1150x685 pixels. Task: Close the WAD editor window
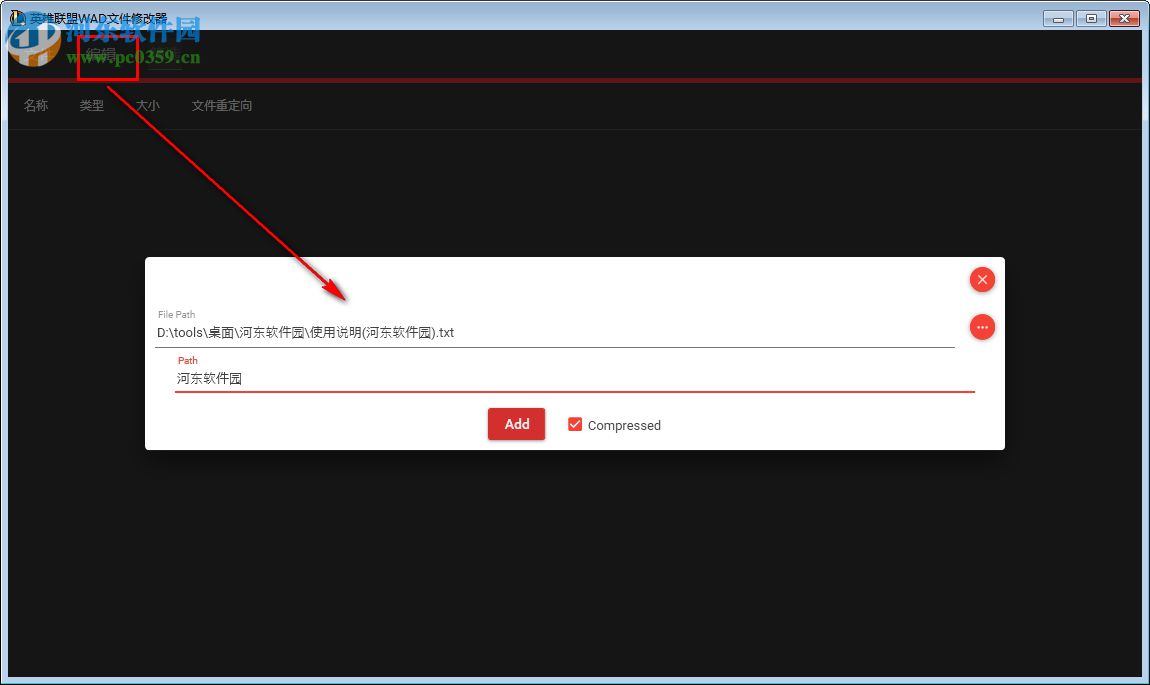click(1124, 18)
